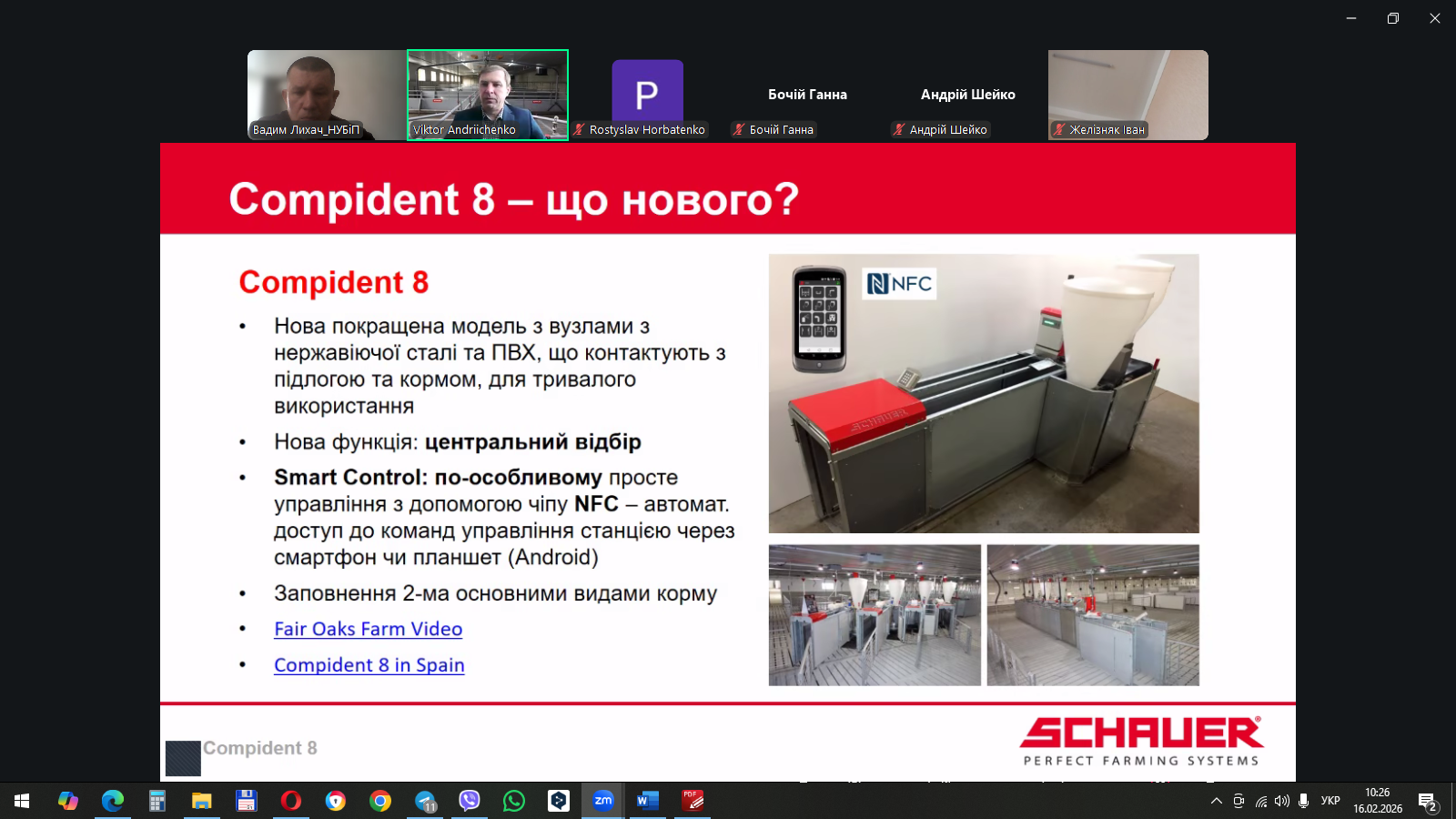Select Viktor Andriichenko's video tile
This screenshot has width=1456, height=819.
488,95
